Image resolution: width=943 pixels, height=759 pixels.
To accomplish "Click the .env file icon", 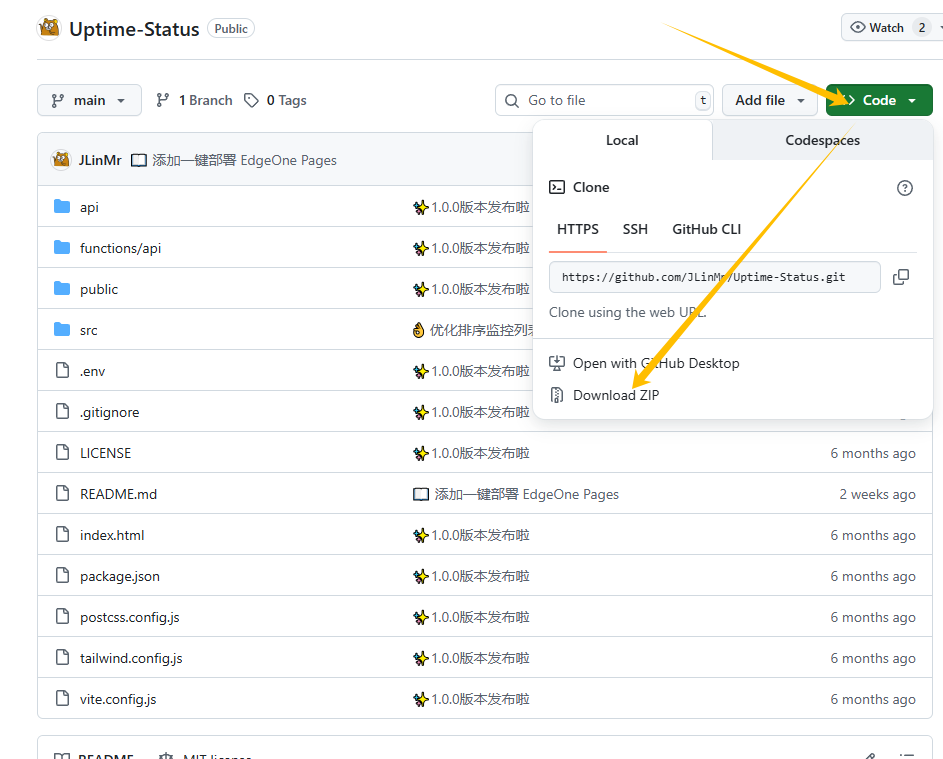I will 62,370.
